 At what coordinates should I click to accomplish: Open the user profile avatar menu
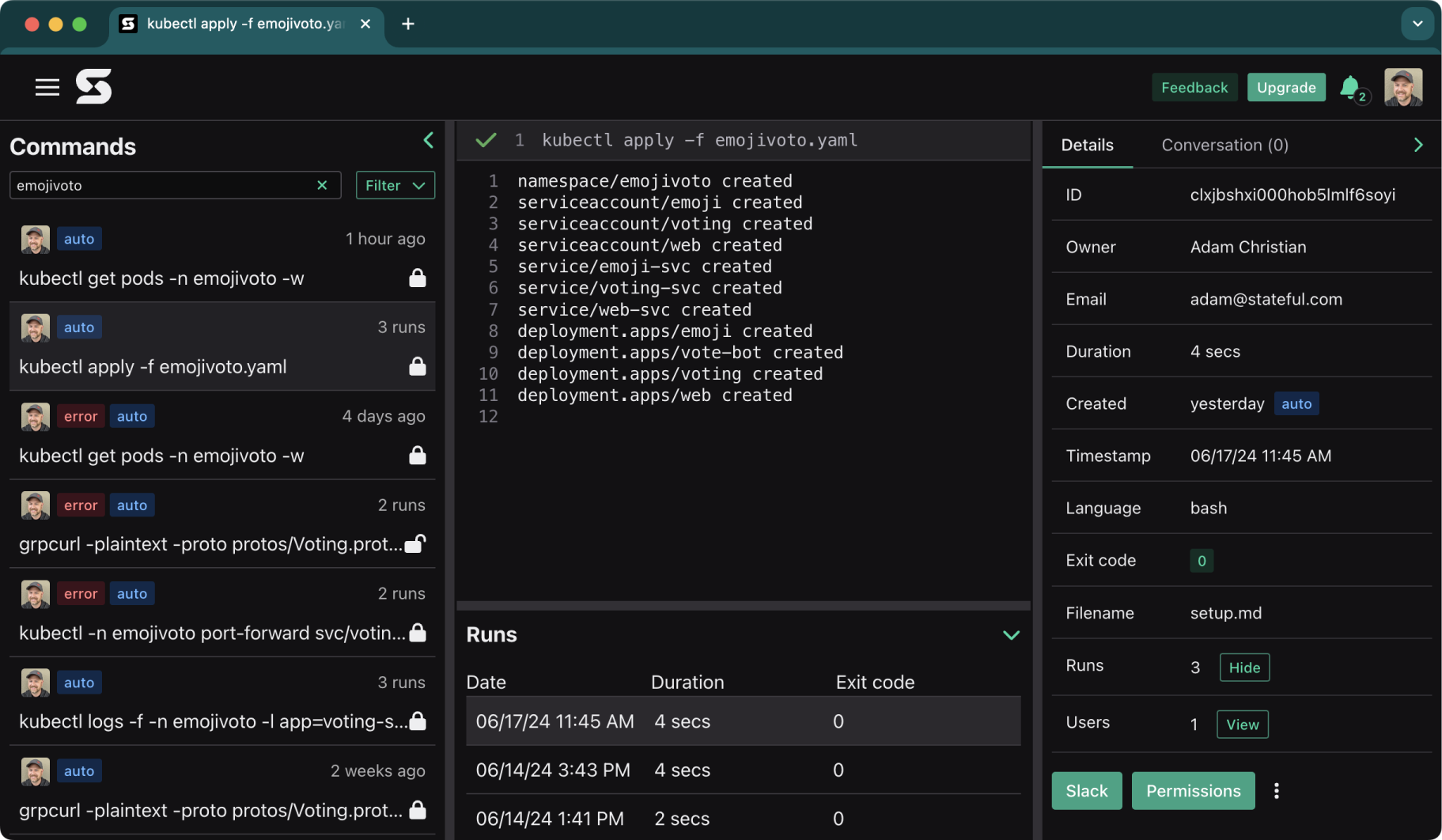1403,87
